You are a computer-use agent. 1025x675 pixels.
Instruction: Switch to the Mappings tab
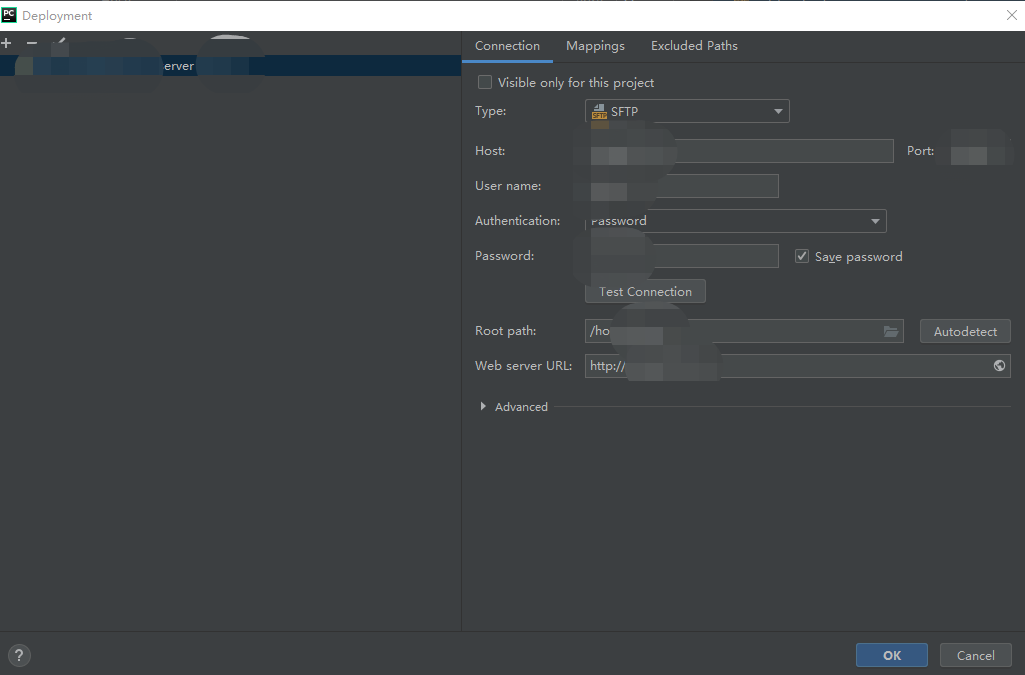tap(595, 46)
